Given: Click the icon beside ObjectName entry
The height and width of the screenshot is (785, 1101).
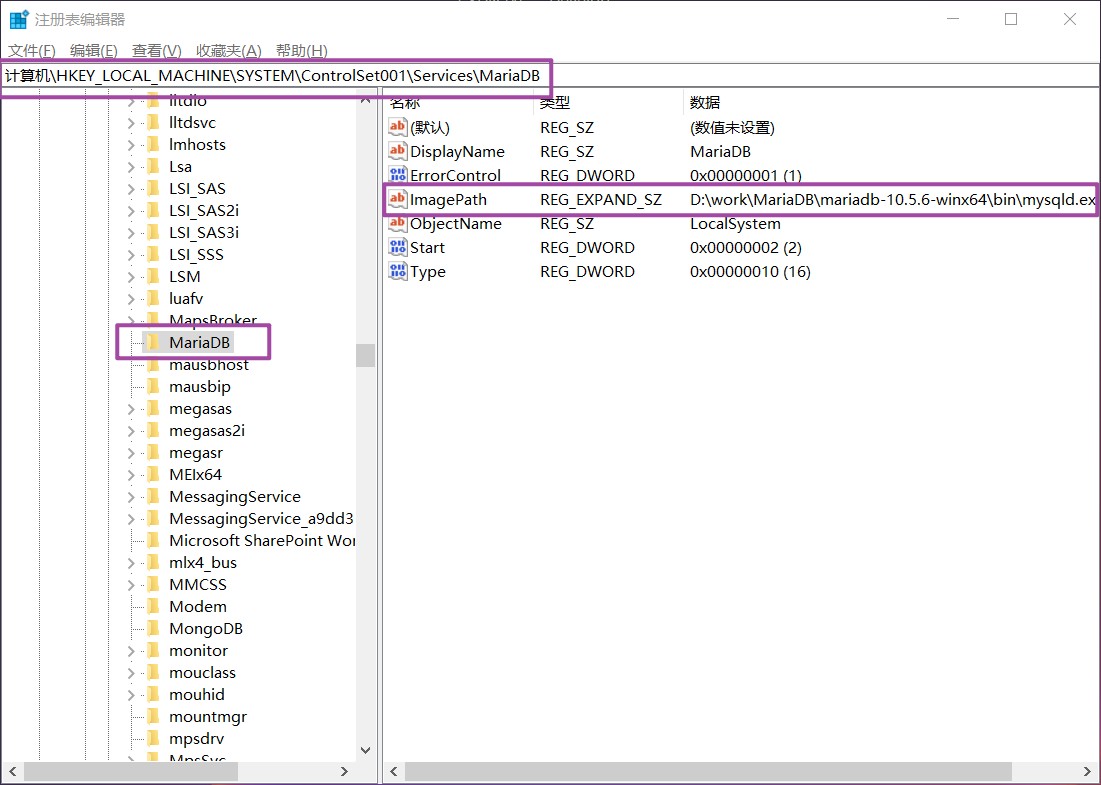Looking at the screenshot, I should (398, 224).
